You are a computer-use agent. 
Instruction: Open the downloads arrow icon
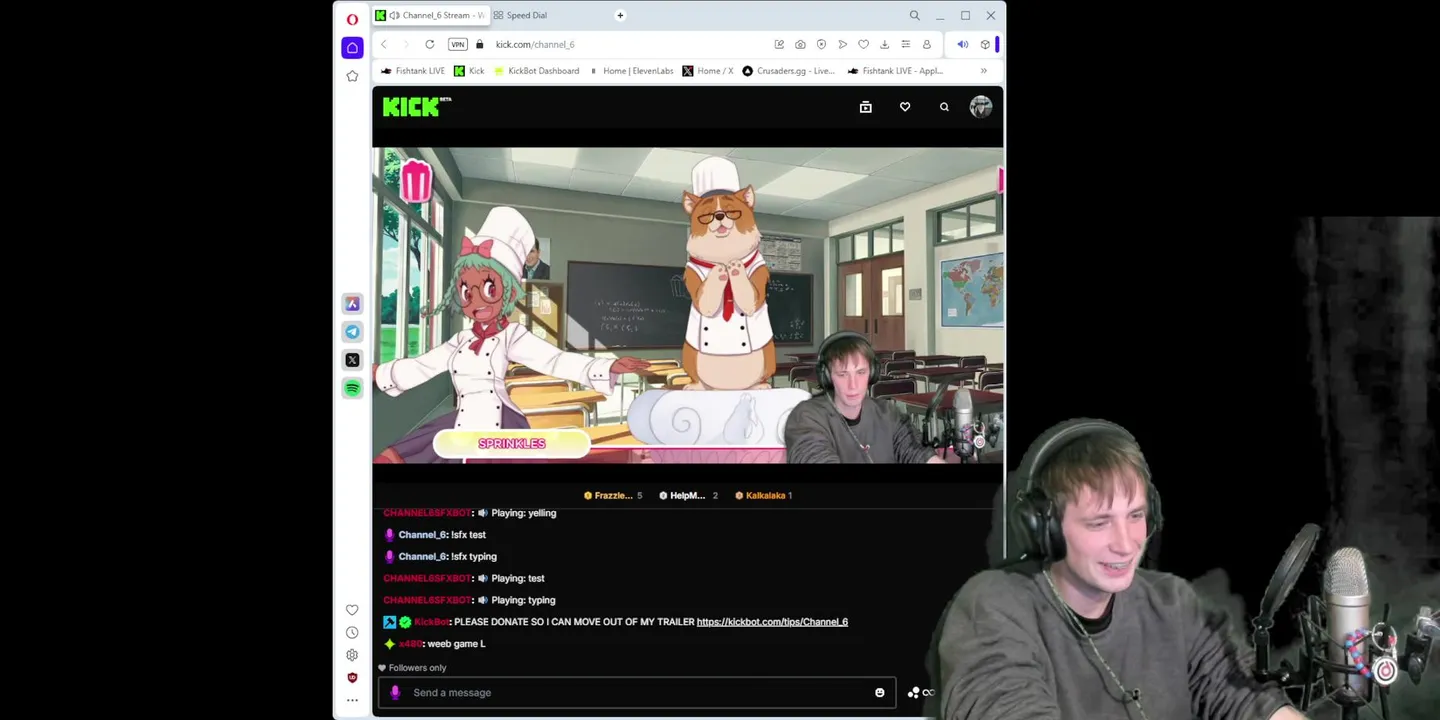pyautogui.click(x=884, y=44)
